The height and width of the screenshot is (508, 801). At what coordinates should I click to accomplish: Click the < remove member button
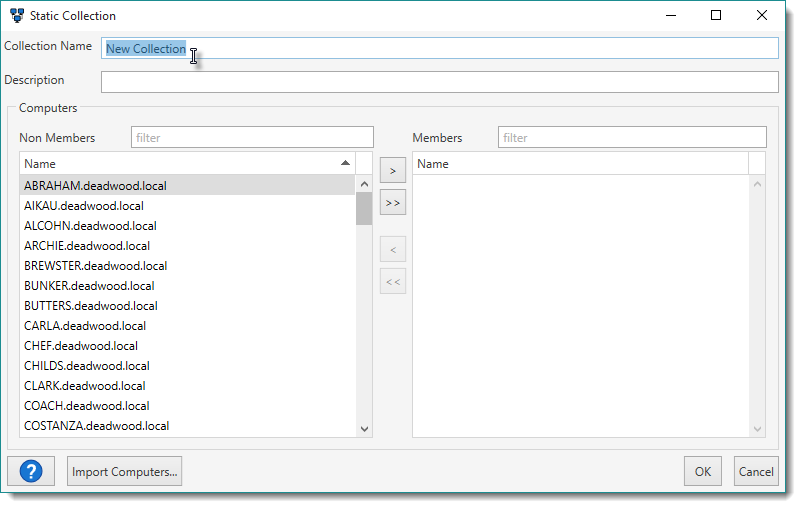[x=393, y=249]
